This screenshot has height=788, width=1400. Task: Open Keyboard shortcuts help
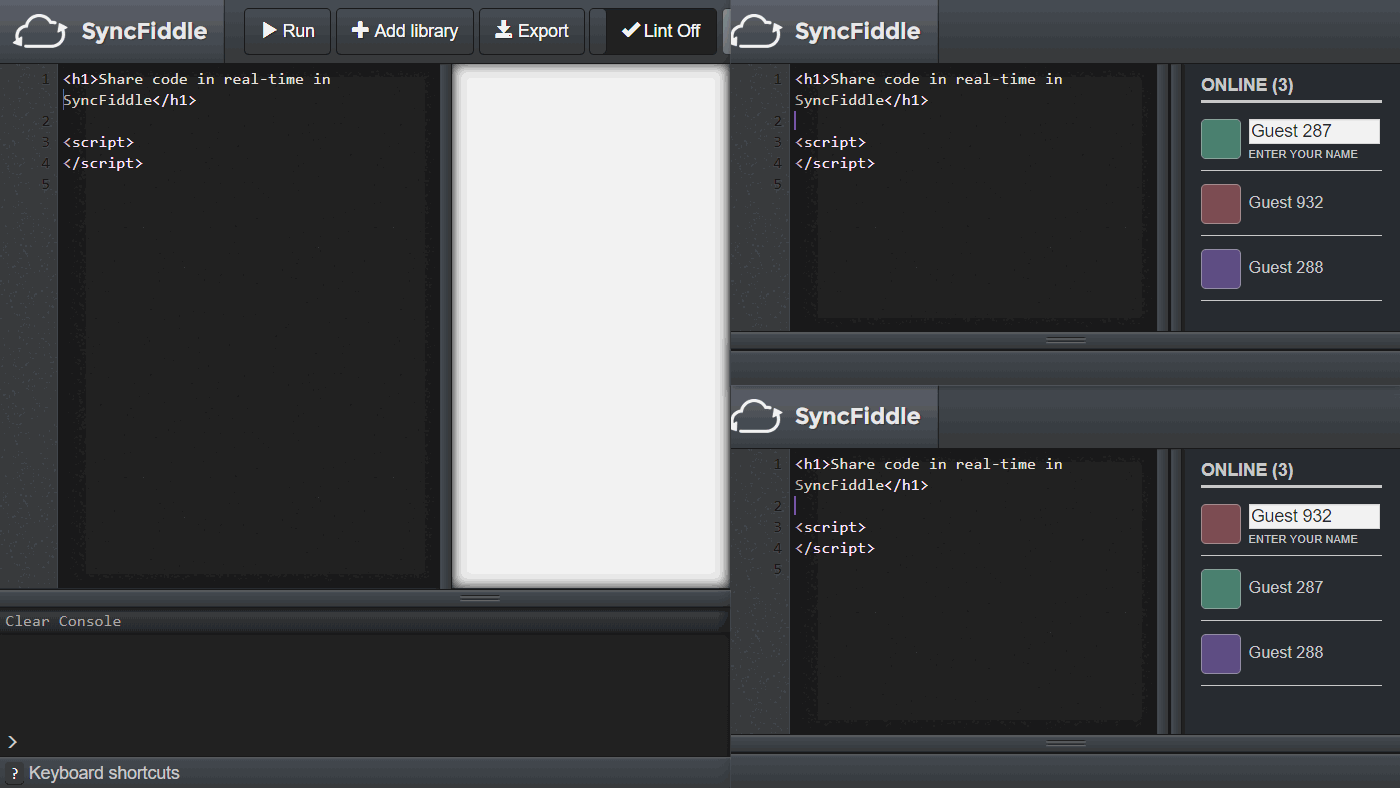point(104,773)
